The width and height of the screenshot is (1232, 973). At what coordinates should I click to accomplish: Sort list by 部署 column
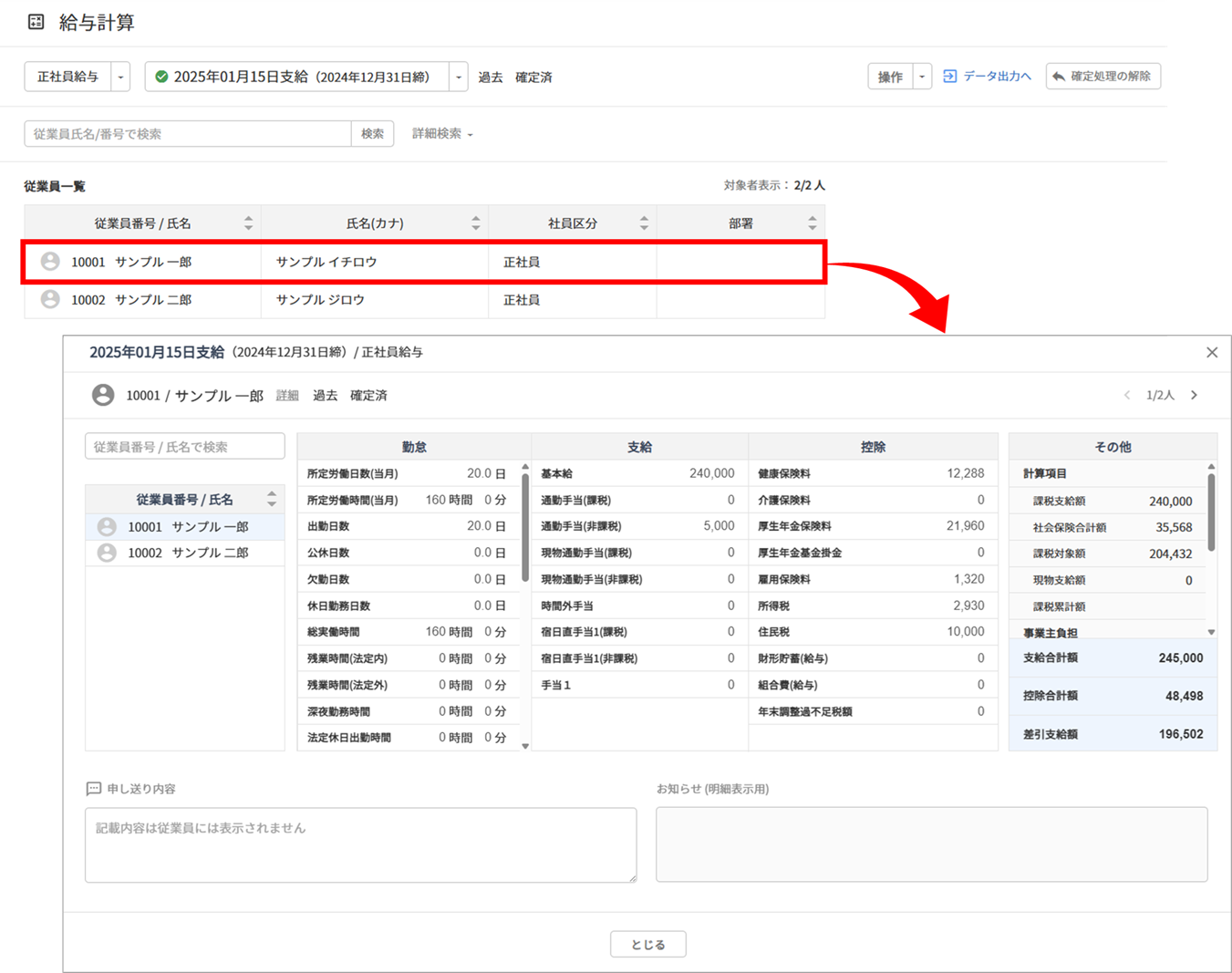click(x=812, y=223)
